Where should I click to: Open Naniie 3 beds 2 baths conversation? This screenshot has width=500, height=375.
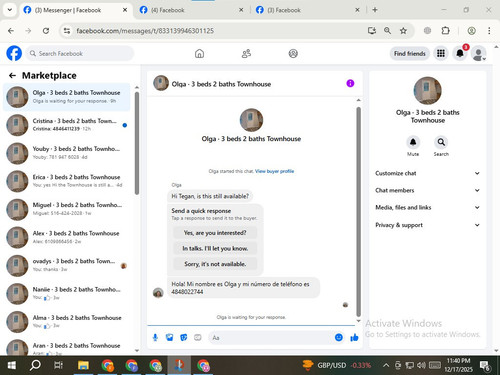click(67, 293)
